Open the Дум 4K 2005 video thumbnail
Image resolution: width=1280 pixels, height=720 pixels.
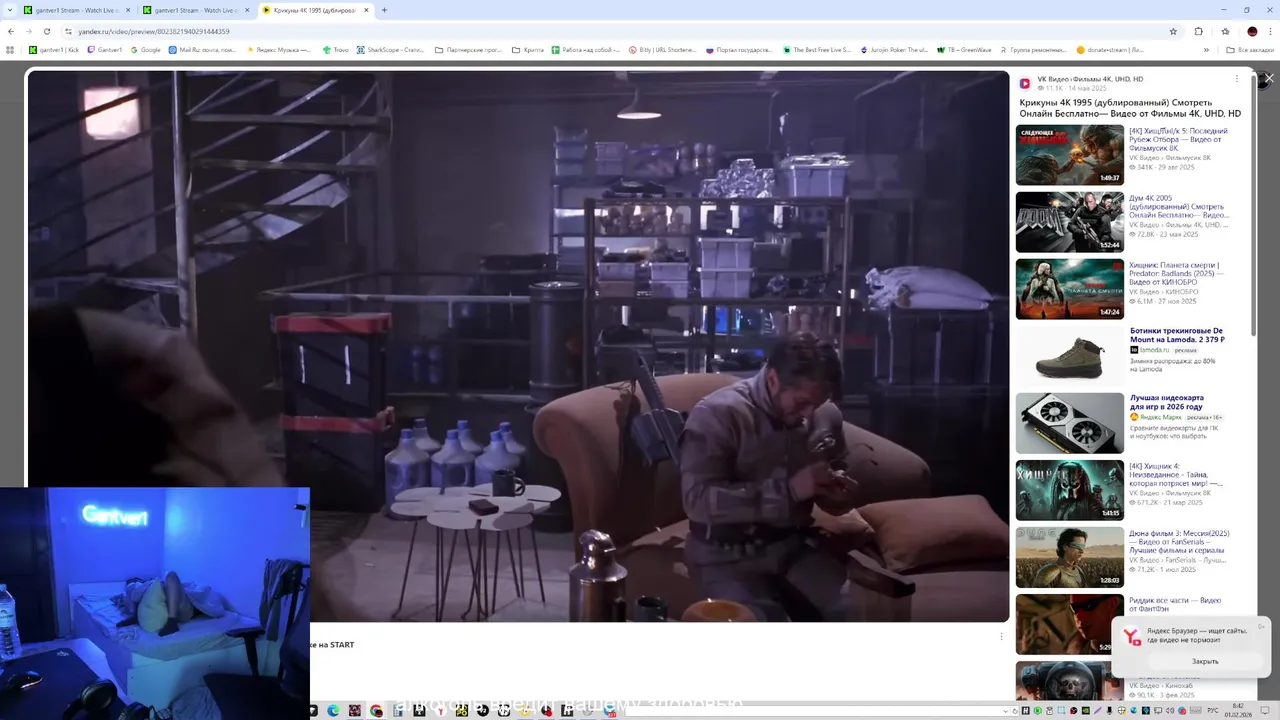coord(1070,222)
